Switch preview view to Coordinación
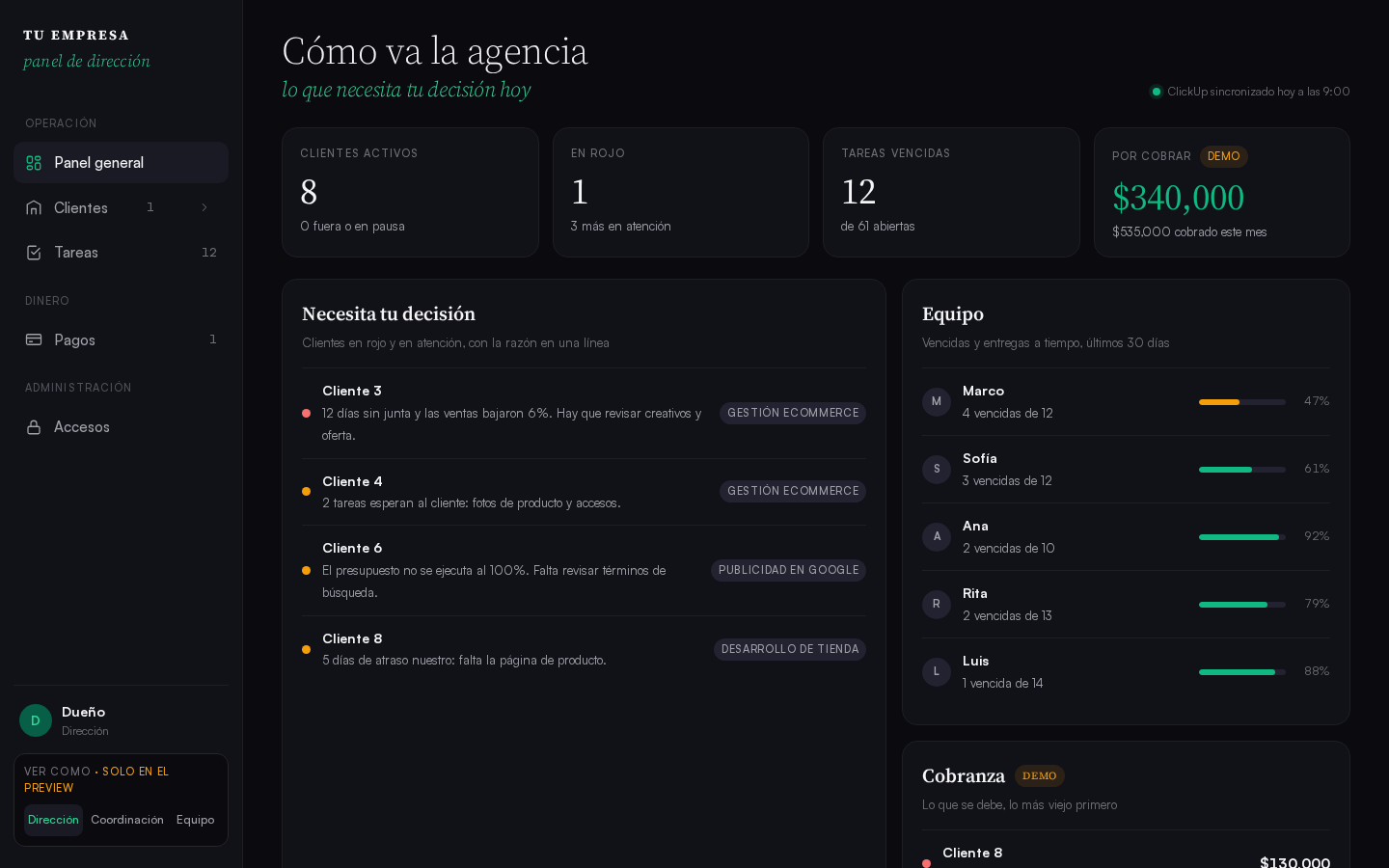Viewport: 1389px width, 868px height. pyautogui.click(x=127, y=820)
